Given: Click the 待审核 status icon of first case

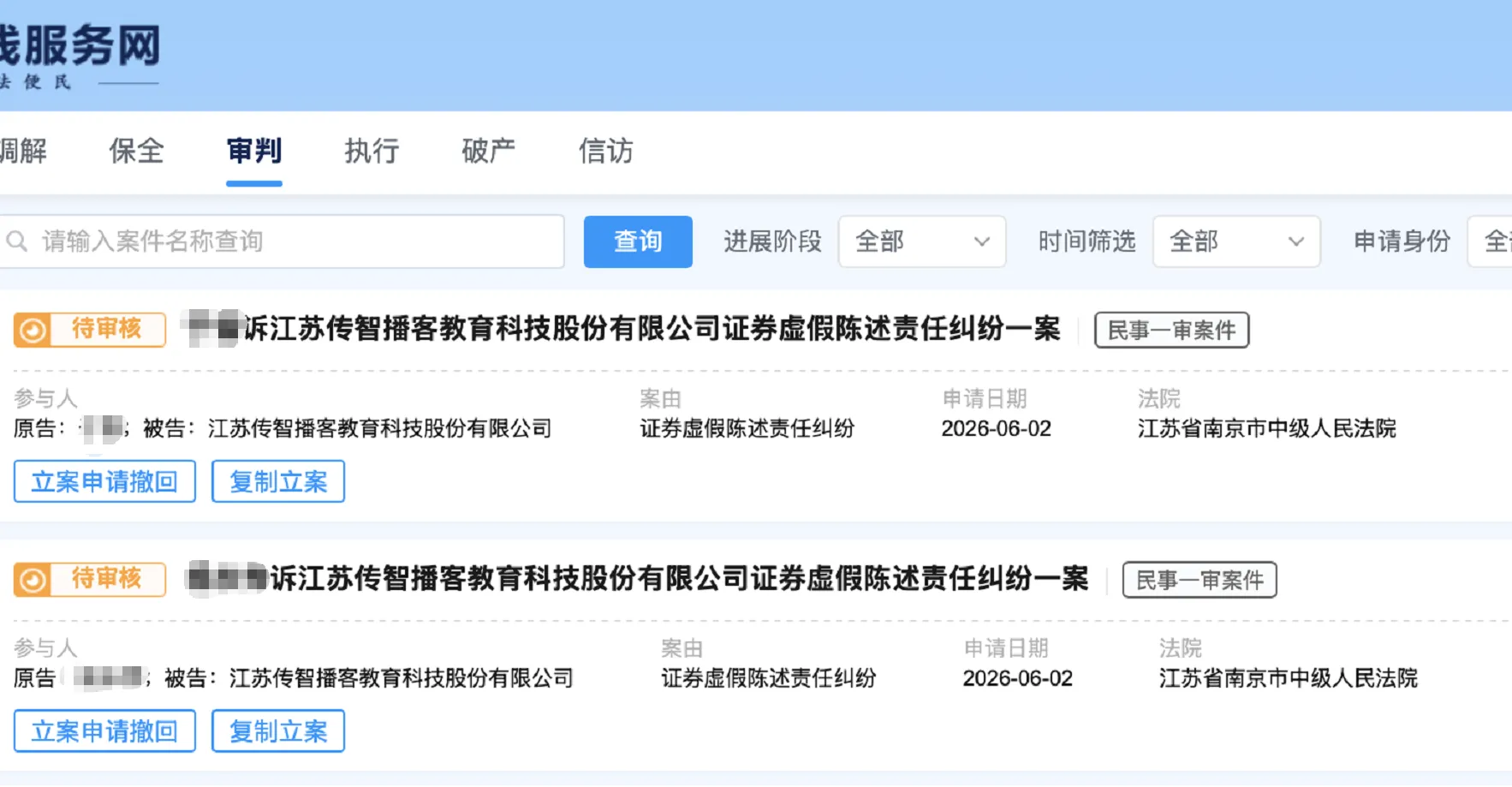Looking at the screenshot, I should [33, 330].
